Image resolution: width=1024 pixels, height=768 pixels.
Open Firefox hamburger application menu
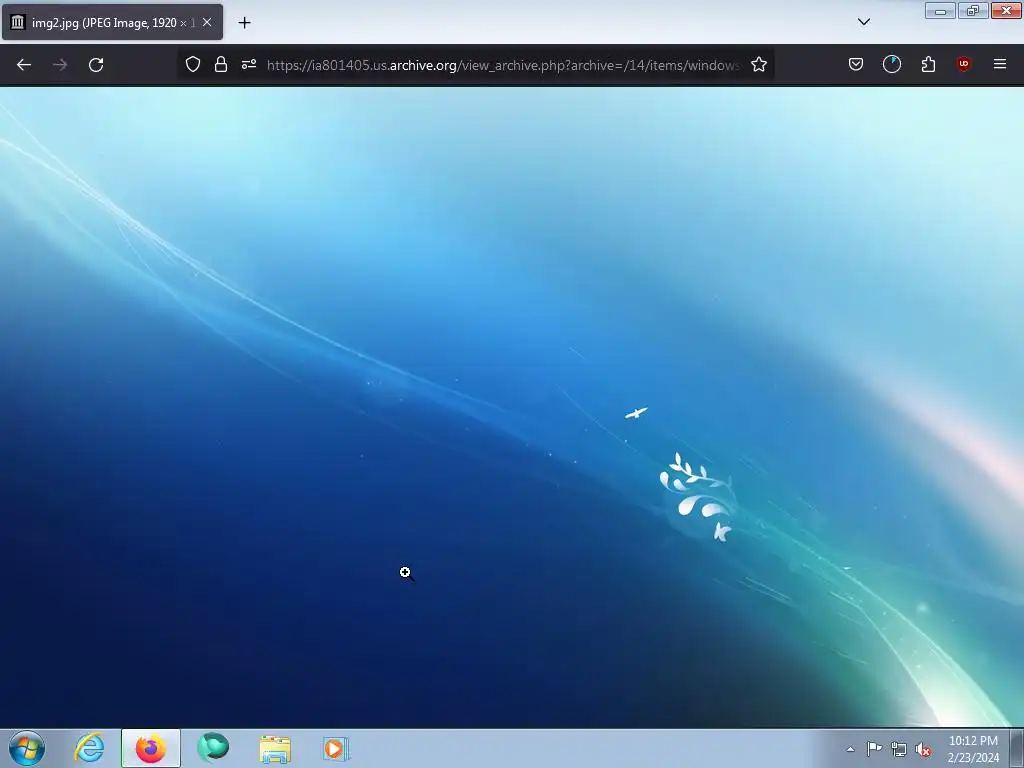coord(999,64)
